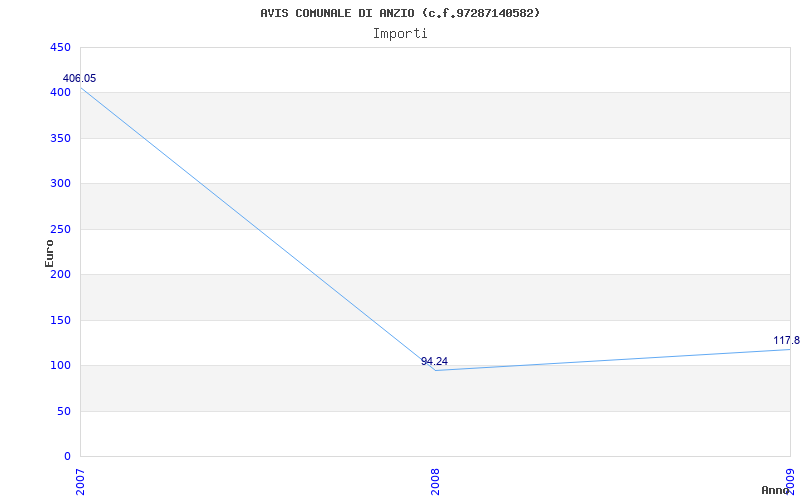Click the 450 y-axis tick label
Viewport: 800px width, 500px height.
pos(60,47)
